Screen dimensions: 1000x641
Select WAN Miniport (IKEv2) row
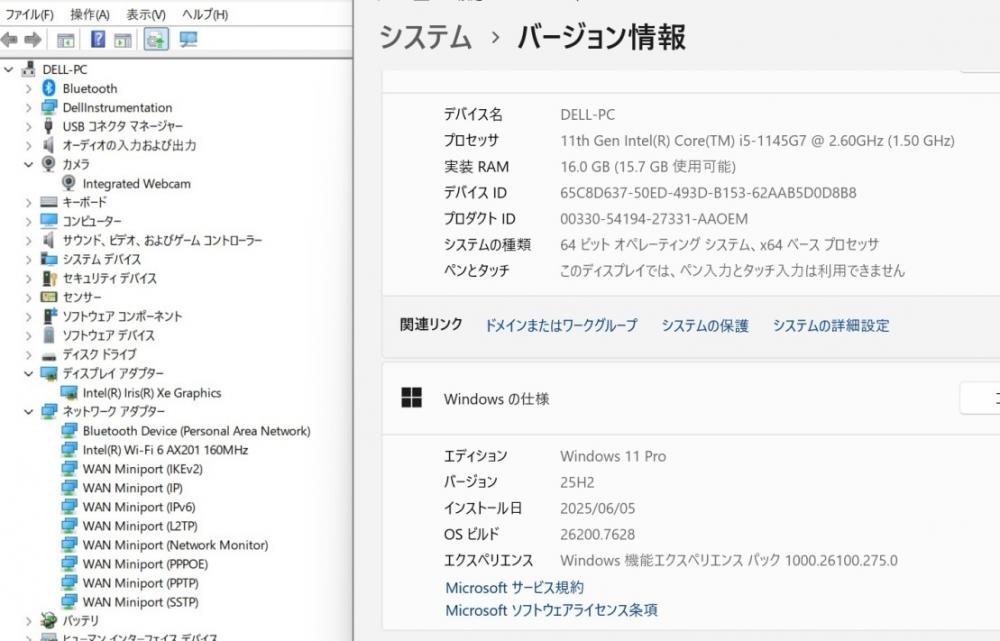tap(143, 469)
